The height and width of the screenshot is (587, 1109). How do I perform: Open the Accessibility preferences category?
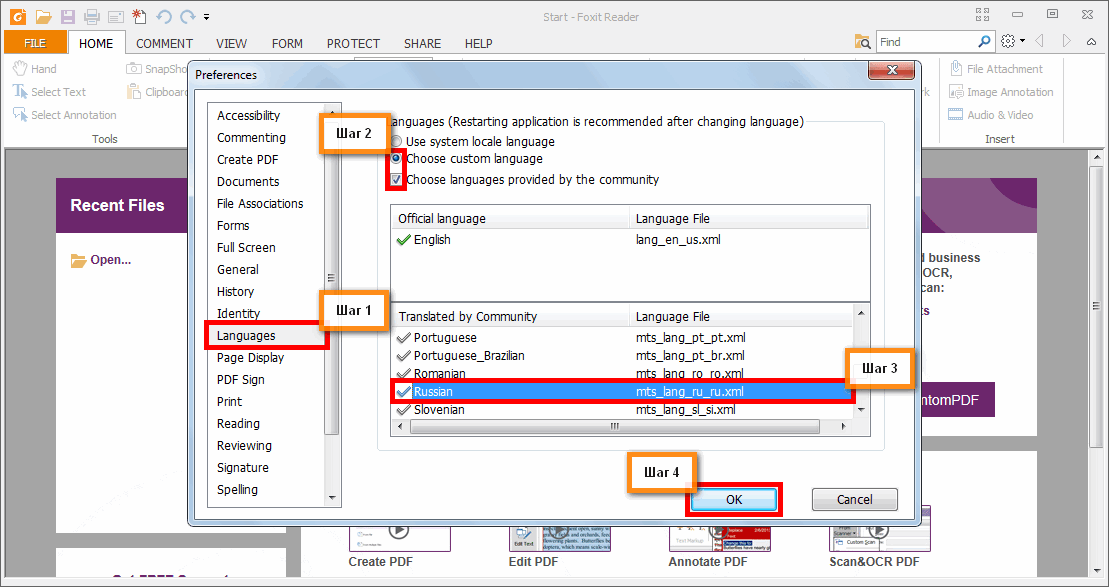(248, 115)
